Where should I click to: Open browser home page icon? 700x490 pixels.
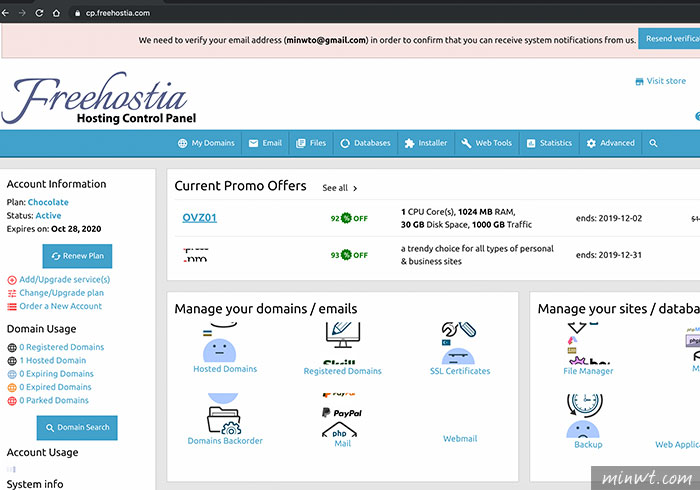pyautogui.click(x=56, y=13)
